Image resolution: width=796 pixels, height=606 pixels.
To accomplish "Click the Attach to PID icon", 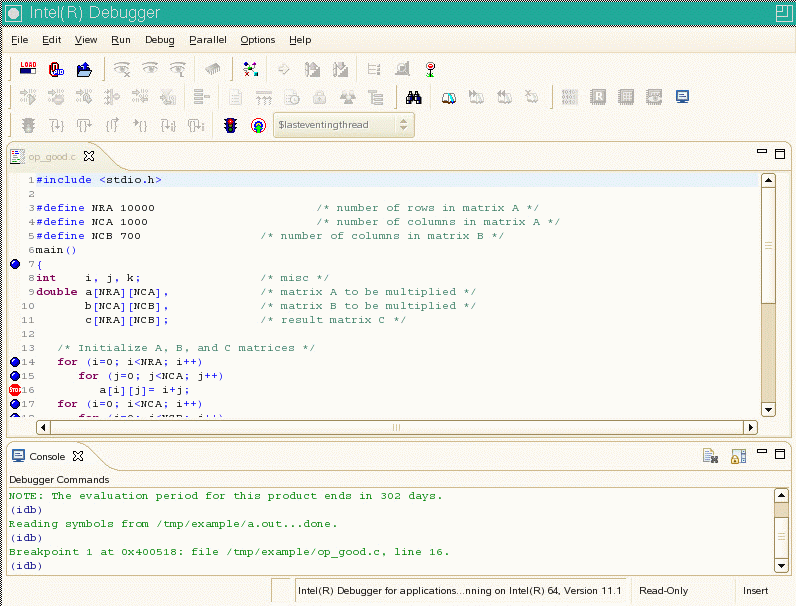I will click(56, 69).
